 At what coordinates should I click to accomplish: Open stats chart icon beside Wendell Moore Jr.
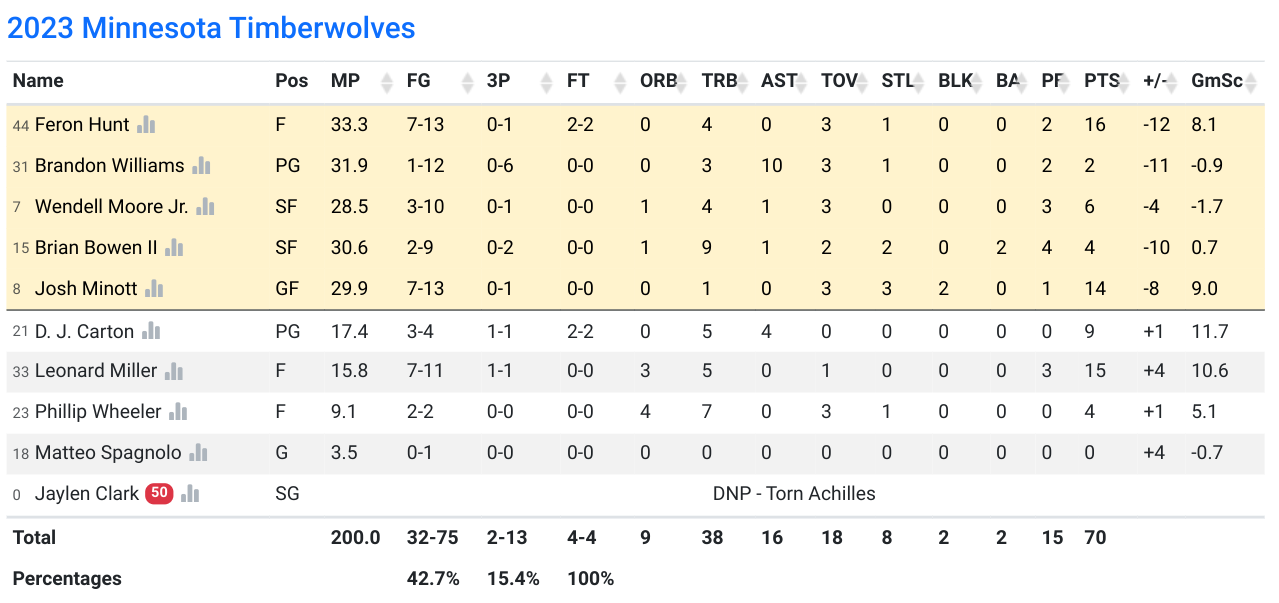coord(205,206)
